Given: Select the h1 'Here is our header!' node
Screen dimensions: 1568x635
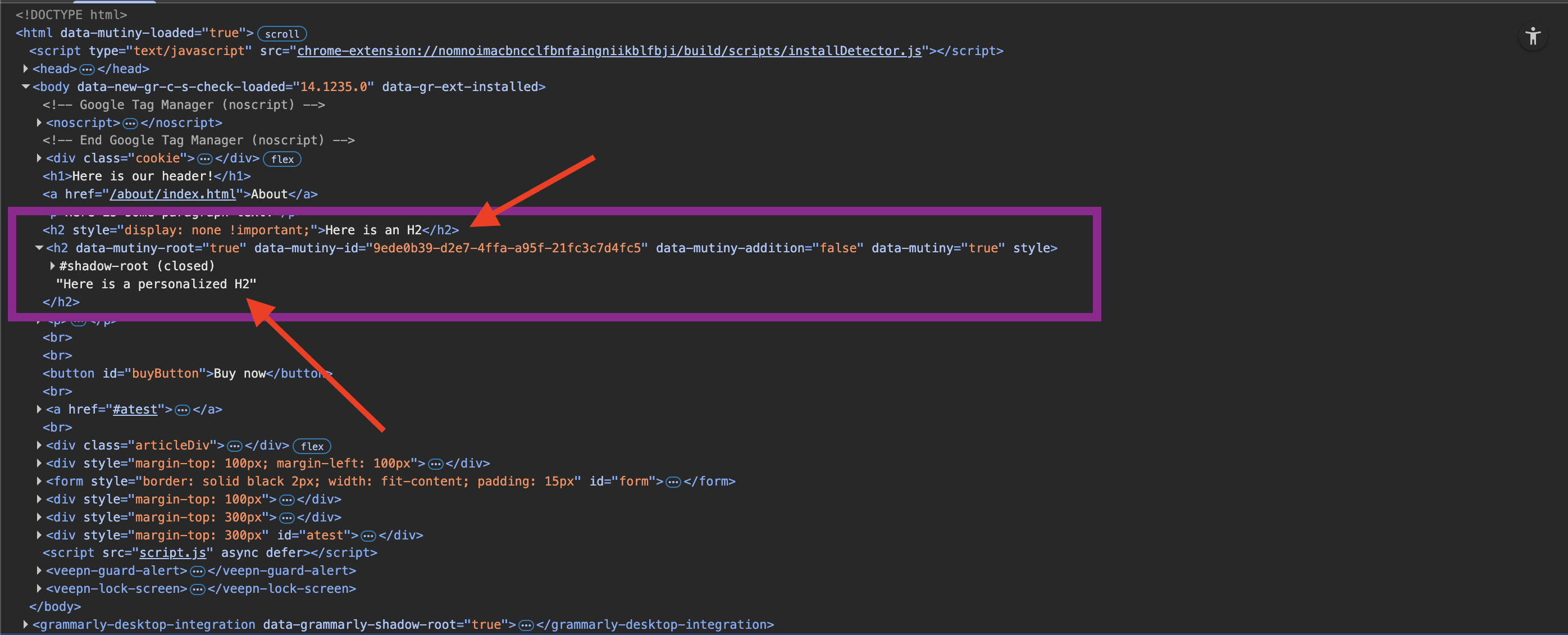Looking at the screenshot, I should [147, 176].
